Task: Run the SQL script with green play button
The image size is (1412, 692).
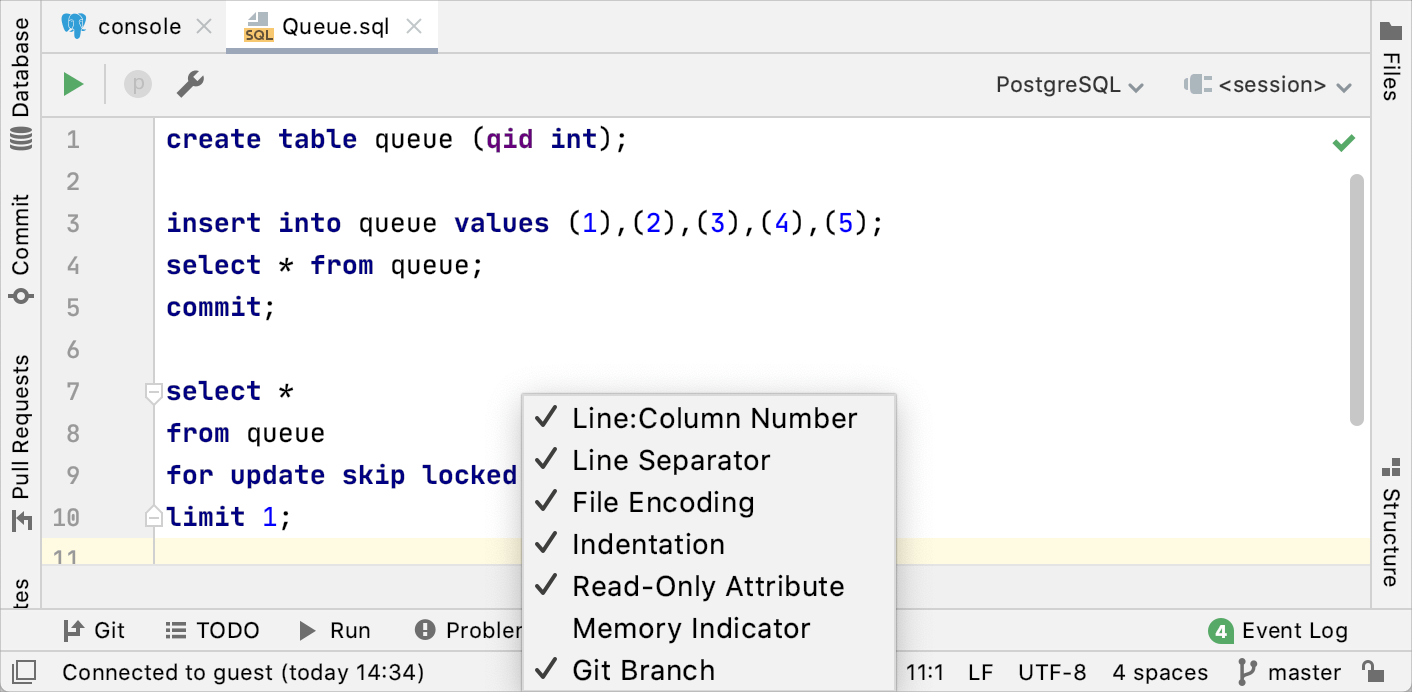Action: pos(73,85)
